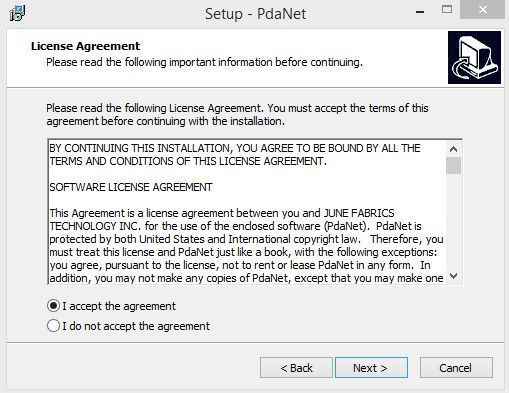This screenshot has width=509, height=393.
Task: Click the "JUNE FABRICS" text in the license
Action: pyautogui.click(x=359, y=213)
